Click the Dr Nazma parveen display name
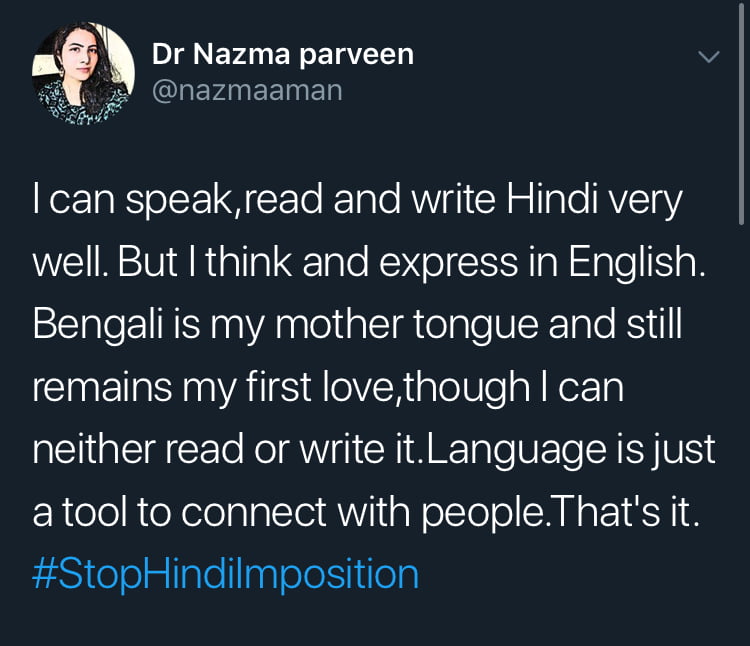This screenshot has width=750, height=646. [x=283, y=55]
